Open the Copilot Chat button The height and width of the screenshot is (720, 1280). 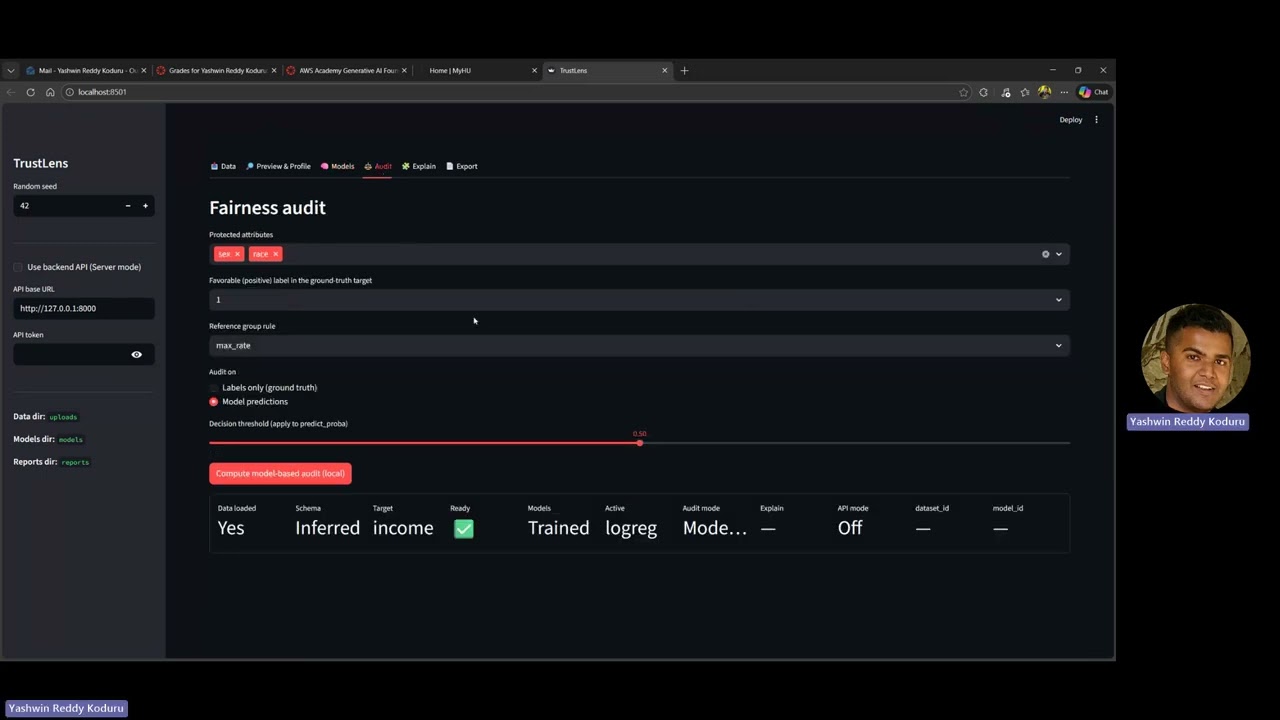(1093, 92)
